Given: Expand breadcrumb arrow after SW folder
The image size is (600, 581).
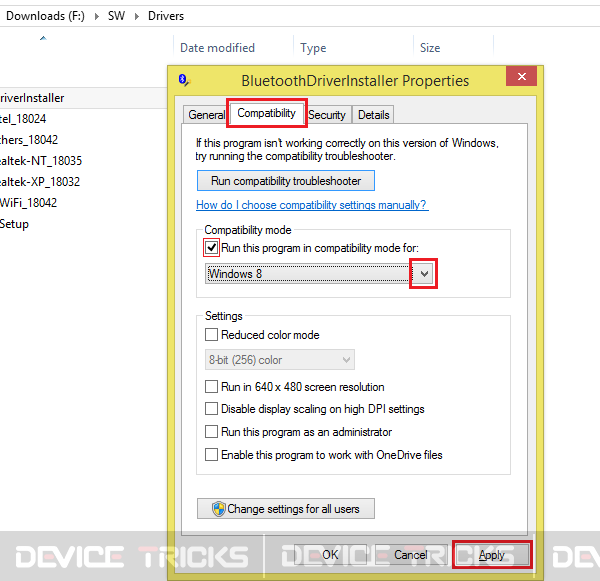Looking at the screenshot, I should coord(137,16).
